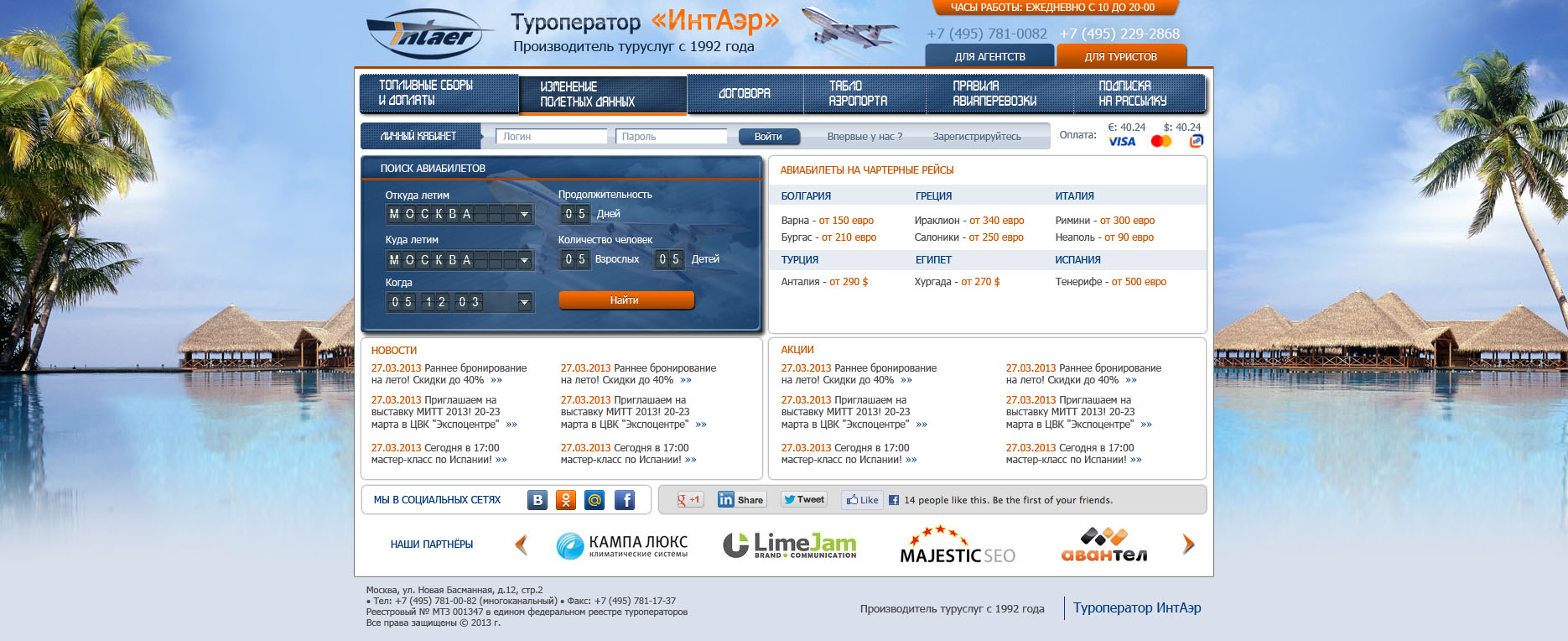Select the Изменение полетных данных menu item

click(603, 94)
